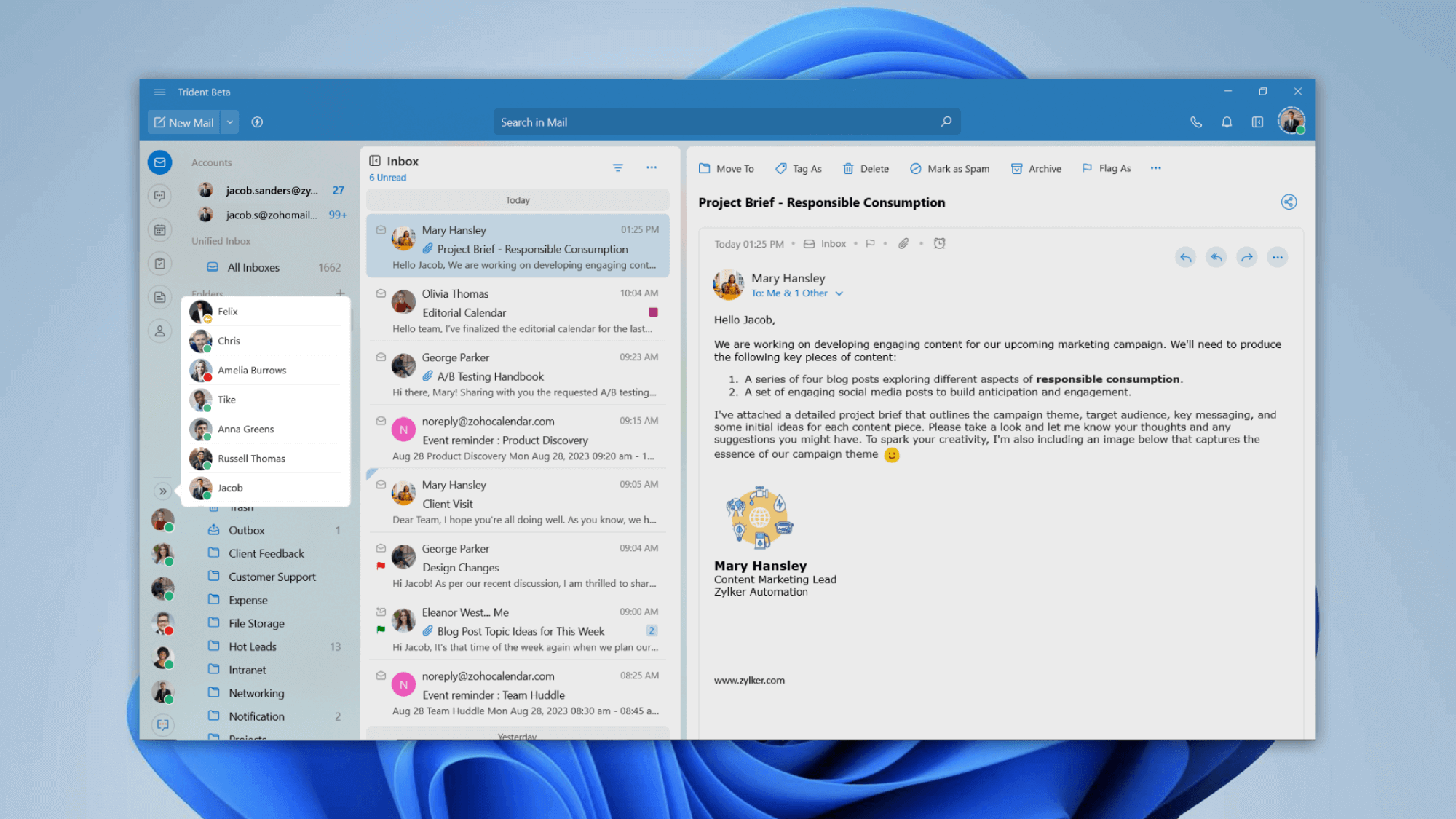Viewport: 1456px width, 819px height.
Task: Open chat with Amelia Burrows
Action: pyautogui.click(x=265, y=371)
